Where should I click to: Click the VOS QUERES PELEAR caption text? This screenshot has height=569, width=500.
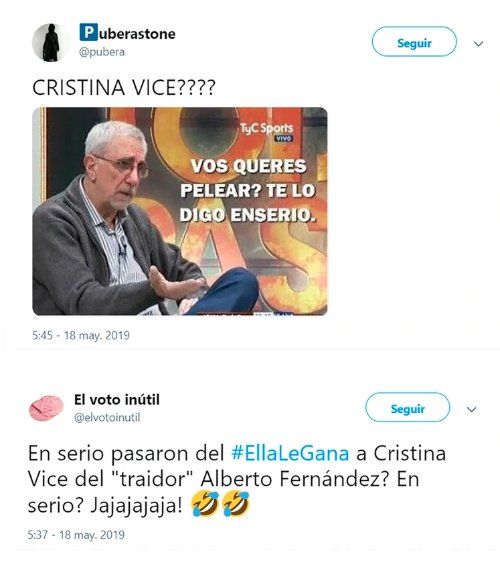(x=248, y=190)
